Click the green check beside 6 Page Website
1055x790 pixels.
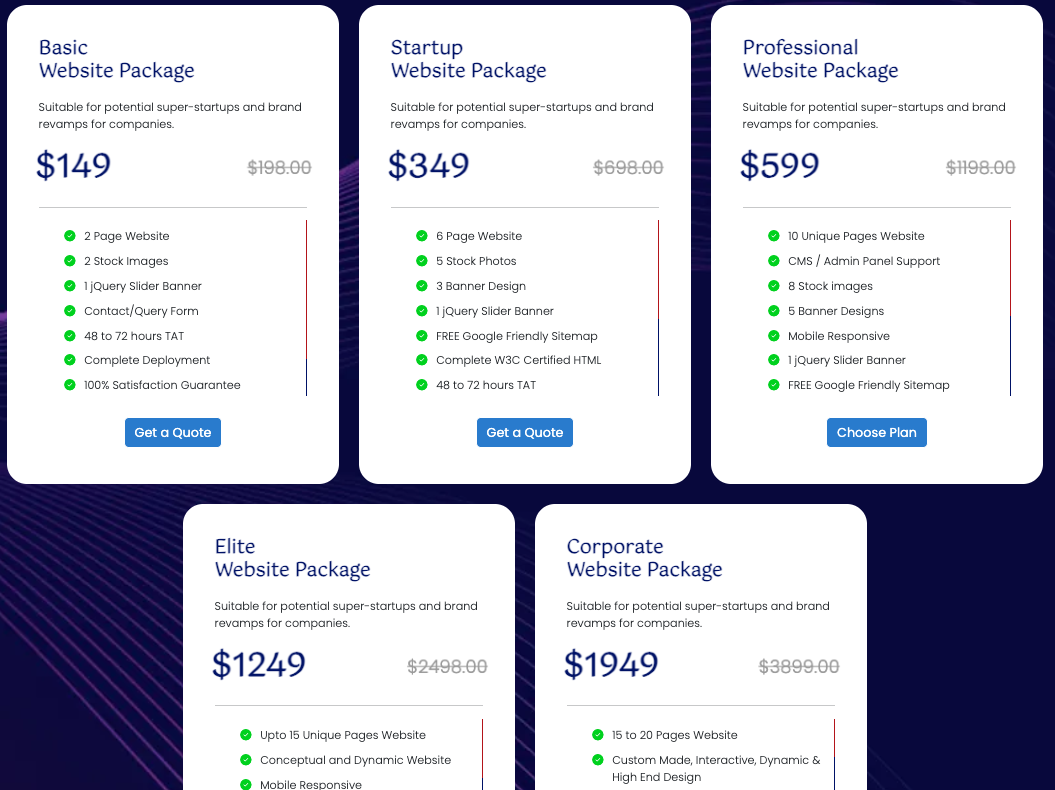(x=422, y=236)
